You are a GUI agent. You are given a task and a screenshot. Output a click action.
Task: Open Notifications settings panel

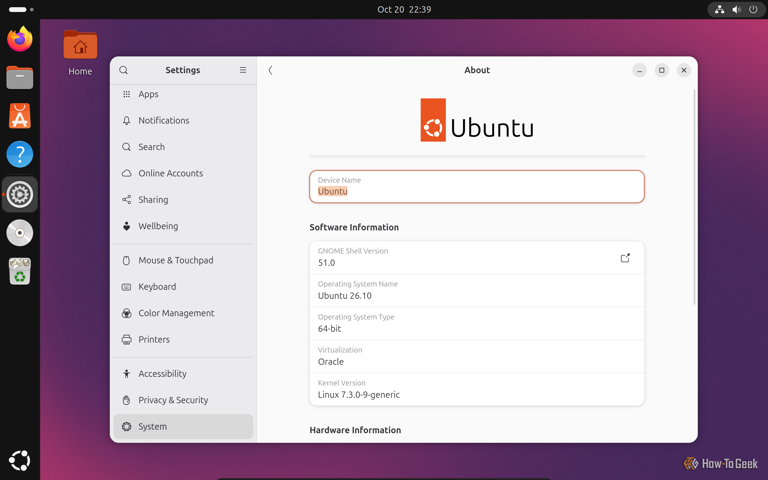pos(183,120)
